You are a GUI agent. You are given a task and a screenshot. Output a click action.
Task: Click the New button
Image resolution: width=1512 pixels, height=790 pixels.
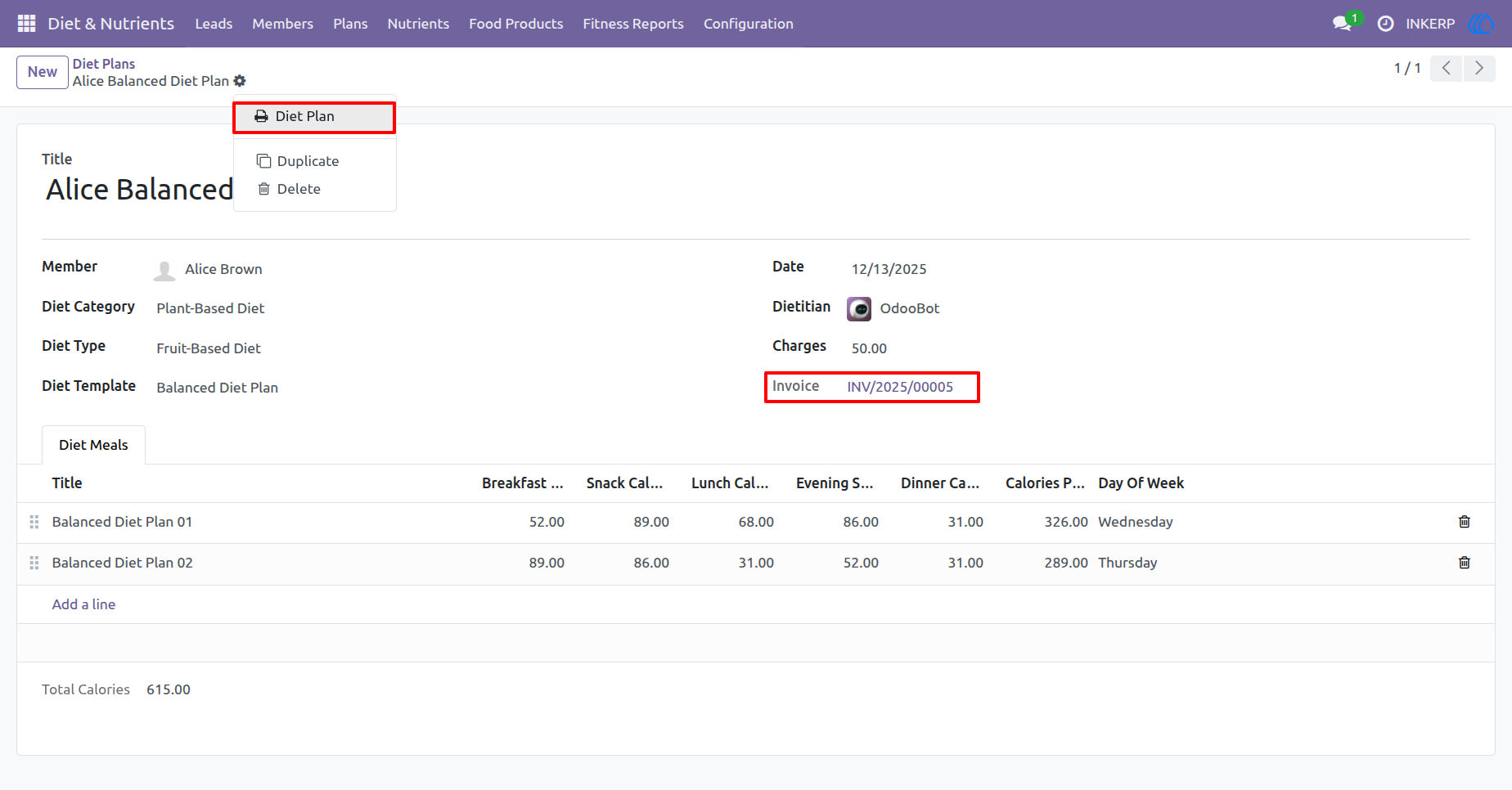tap(43, 72)
